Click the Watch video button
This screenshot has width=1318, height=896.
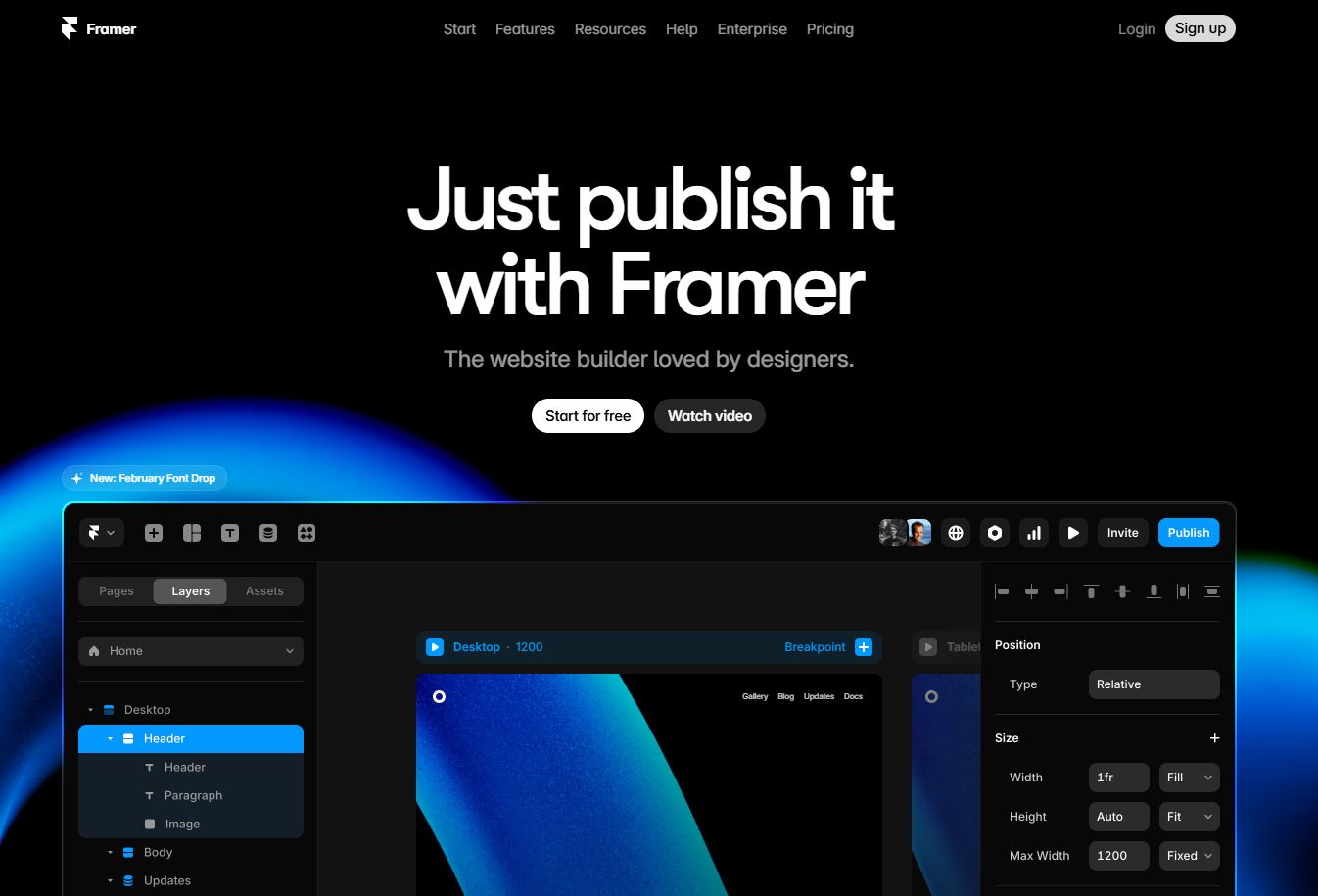point(710,415)
